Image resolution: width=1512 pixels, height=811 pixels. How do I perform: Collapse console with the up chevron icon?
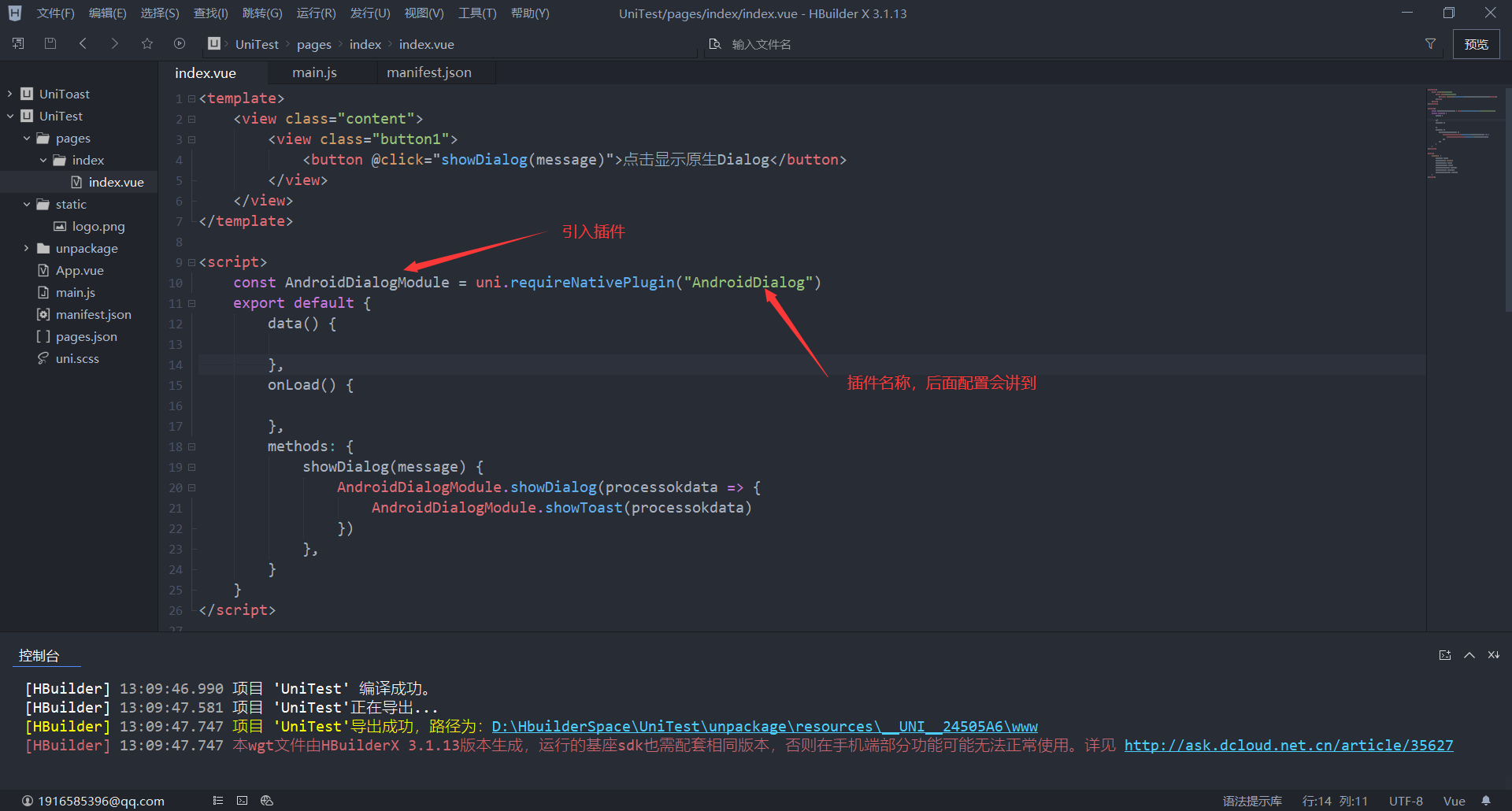coord(1469,655)
